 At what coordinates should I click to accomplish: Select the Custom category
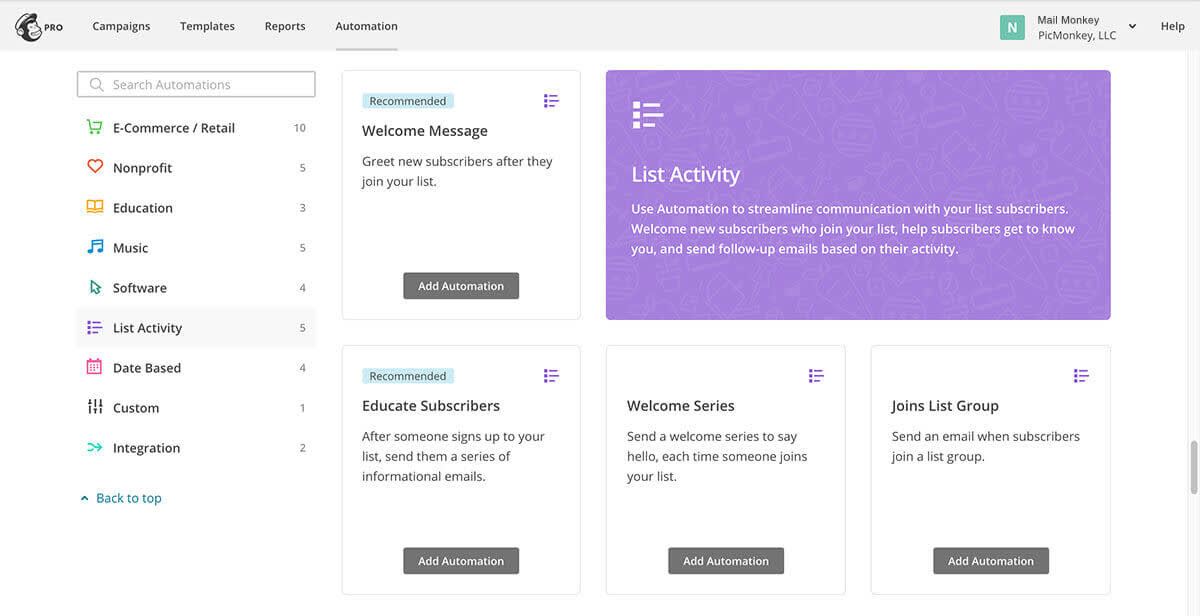pyautogui.click(x=196, y=408)
